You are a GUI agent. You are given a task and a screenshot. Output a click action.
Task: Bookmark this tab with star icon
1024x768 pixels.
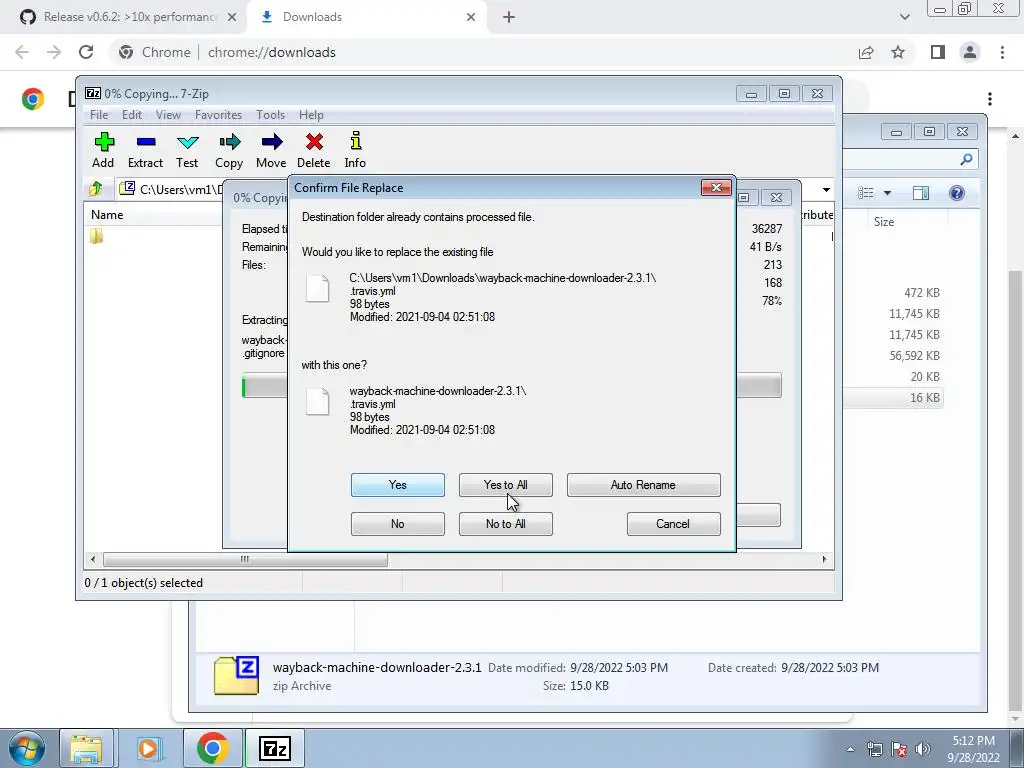(x=898, y=52)
